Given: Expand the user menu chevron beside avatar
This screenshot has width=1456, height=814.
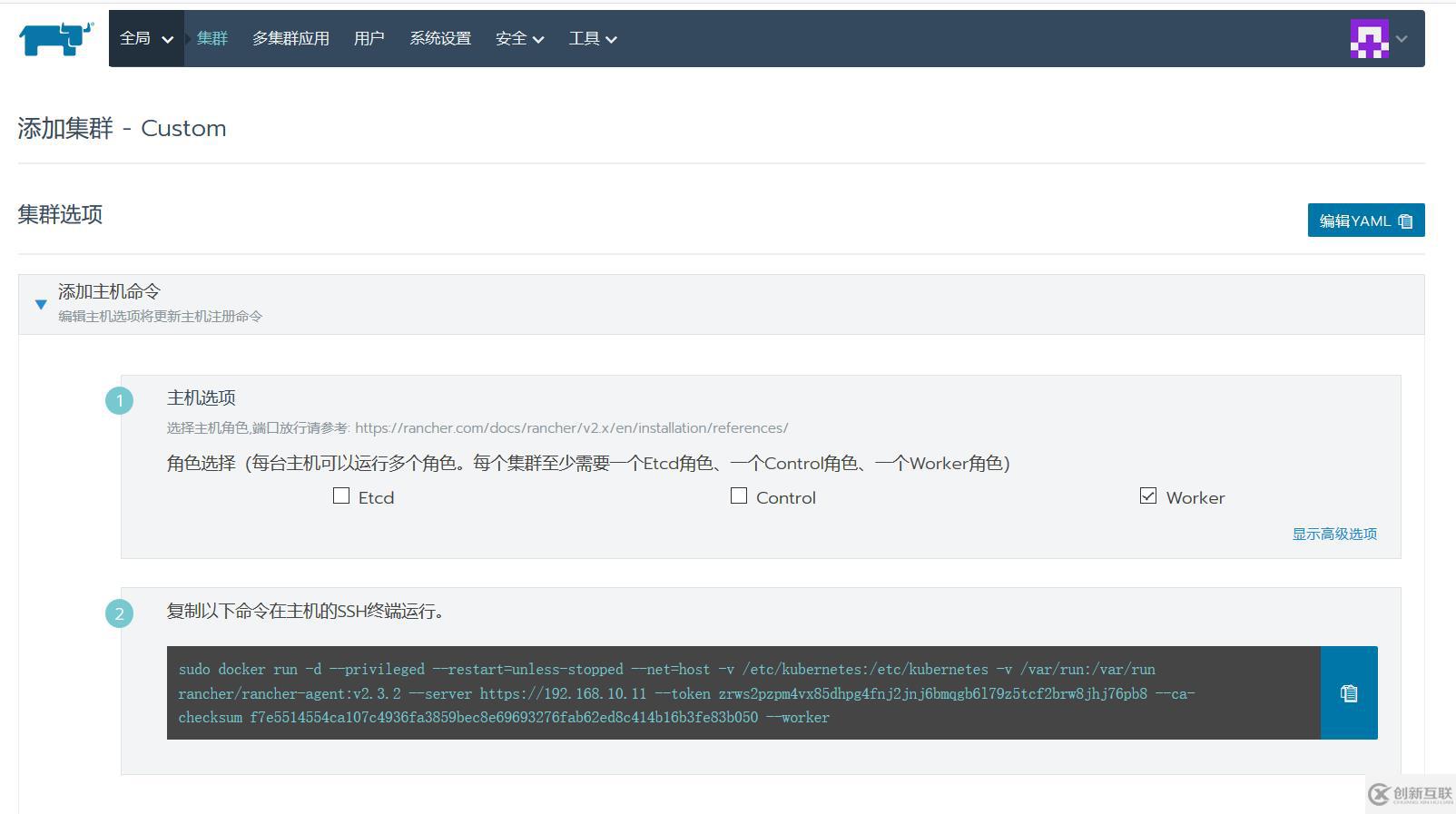Looking at the screenshot, I should click(x=1402, y=39).
